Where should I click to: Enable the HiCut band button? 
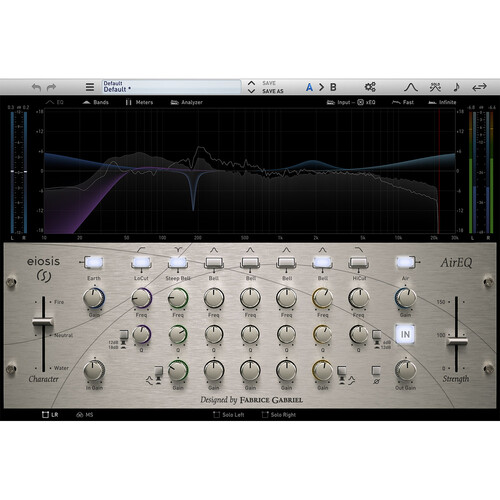pos(359,262)
